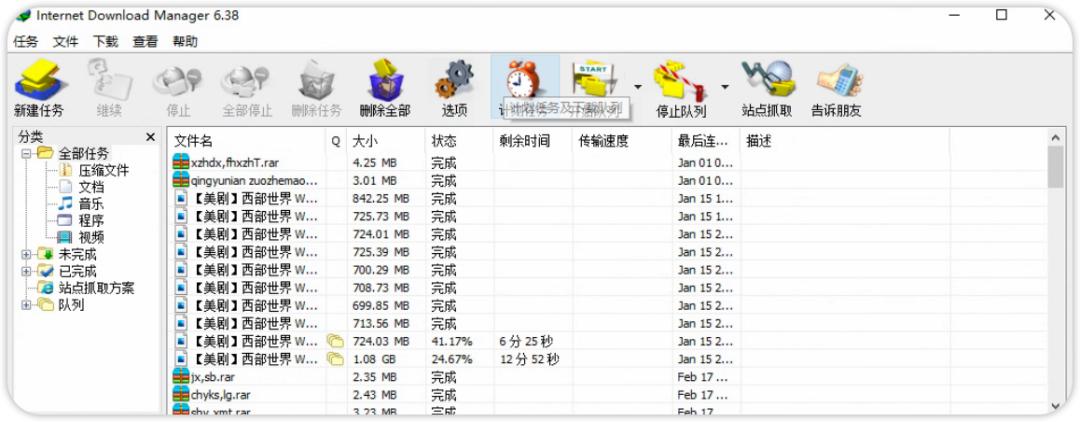Click the 724.01 MB size cell
1080x422 pixels.
381,234
